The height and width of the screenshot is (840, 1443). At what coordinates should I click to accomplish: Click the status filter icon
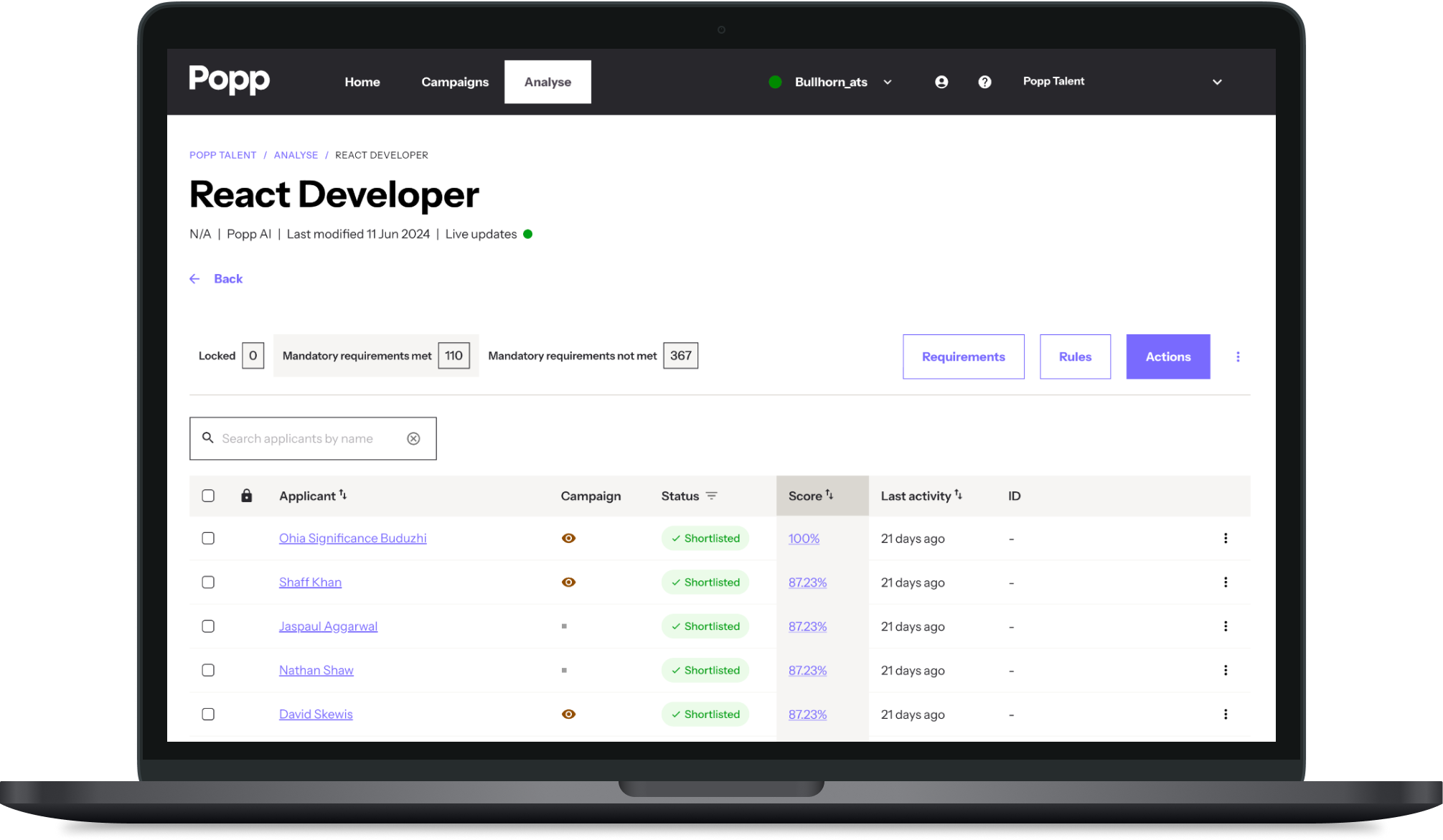[x=711, y=496]
